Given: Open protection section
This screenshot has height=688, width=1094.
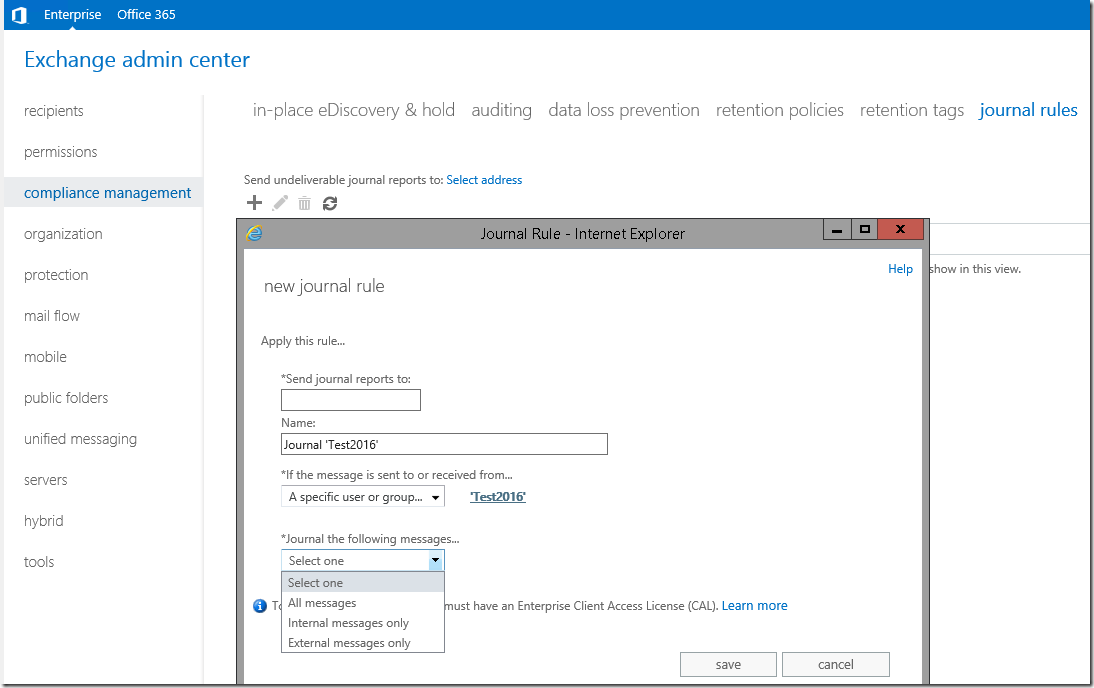Looking at the screenshot, I should [56, 275].
